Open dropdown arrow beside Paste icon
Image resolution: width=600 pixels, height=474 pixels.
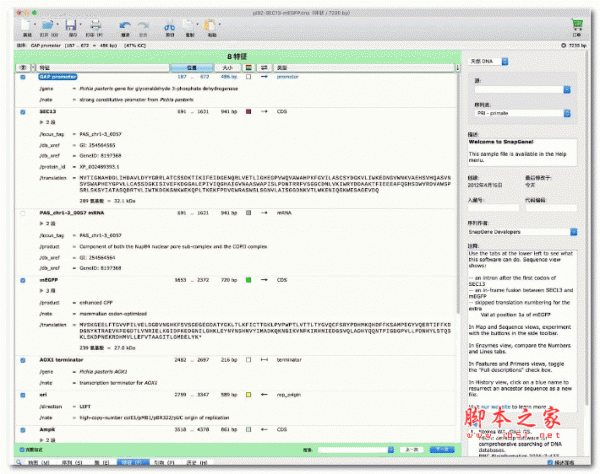(x=220, y=24)
